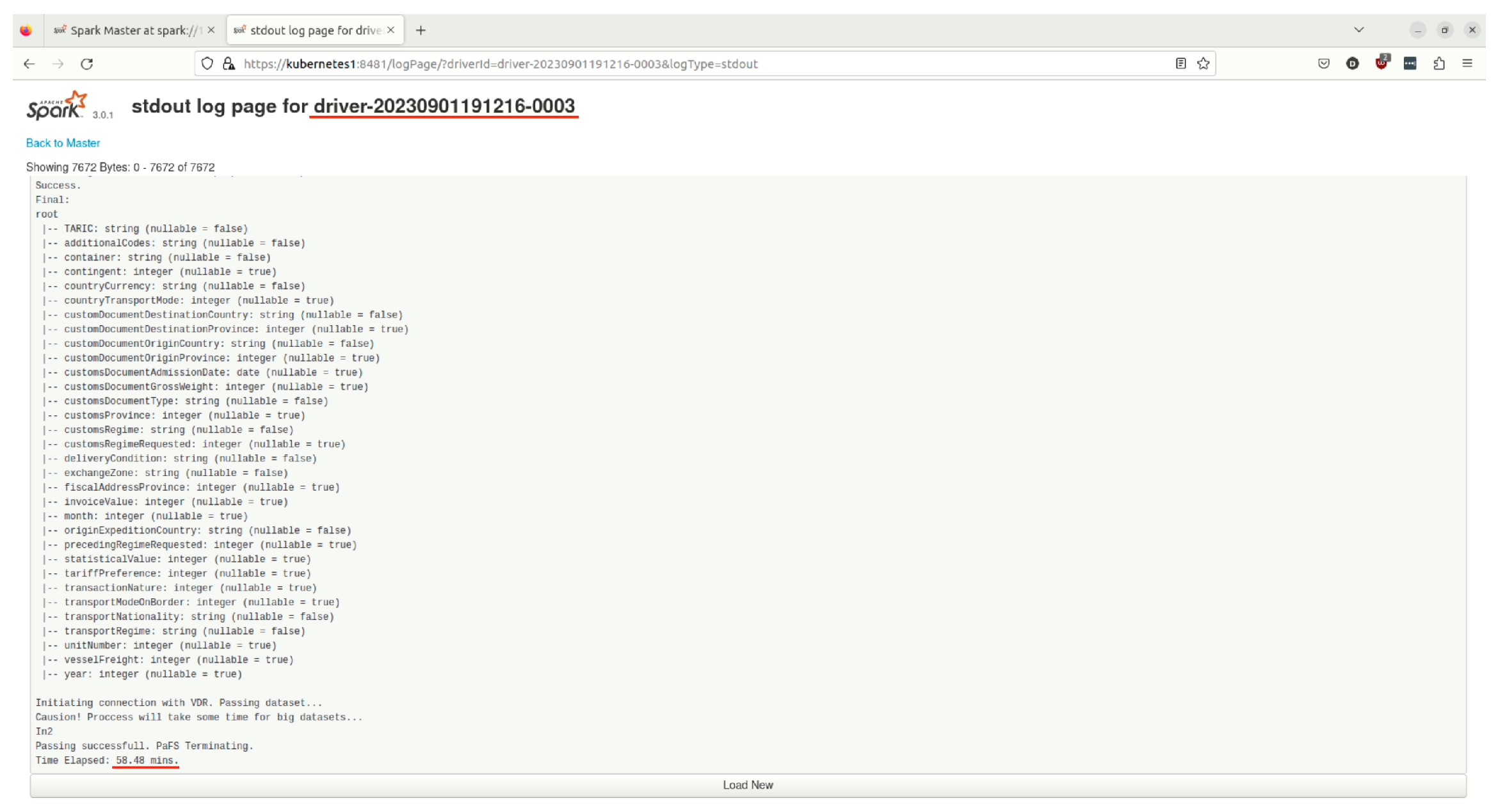Expand the list all tabs chevron
This screenshot has height=812, width=1498.
click(1358, 30)
